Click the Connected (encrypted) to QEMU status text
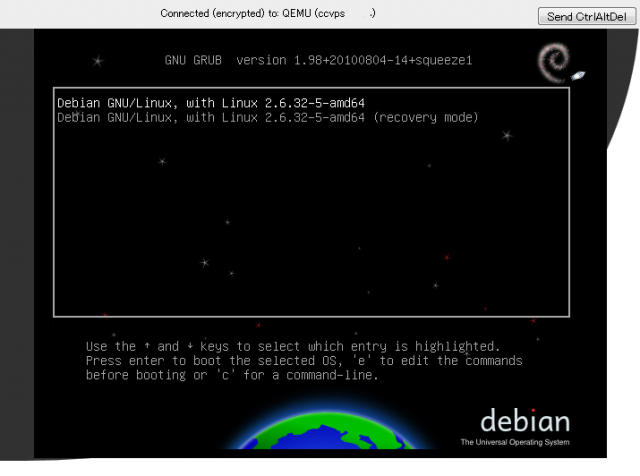This screenshot has height=476, width=640. [x=268, y=13]
